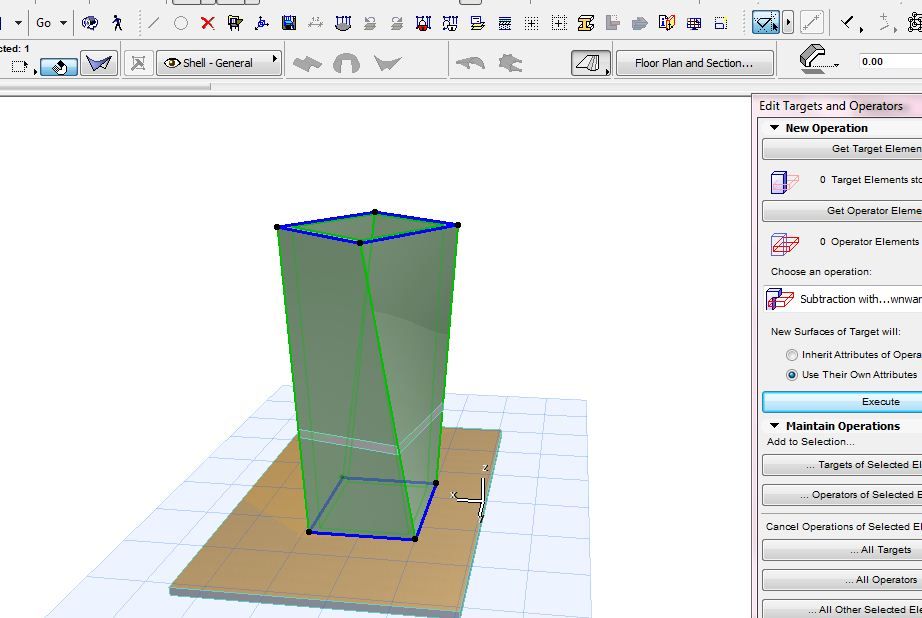Image resolution: width=922 pixels, height=618 pixels.
Task: Click the chair drafting icon
Action: [x=235, y=23]
